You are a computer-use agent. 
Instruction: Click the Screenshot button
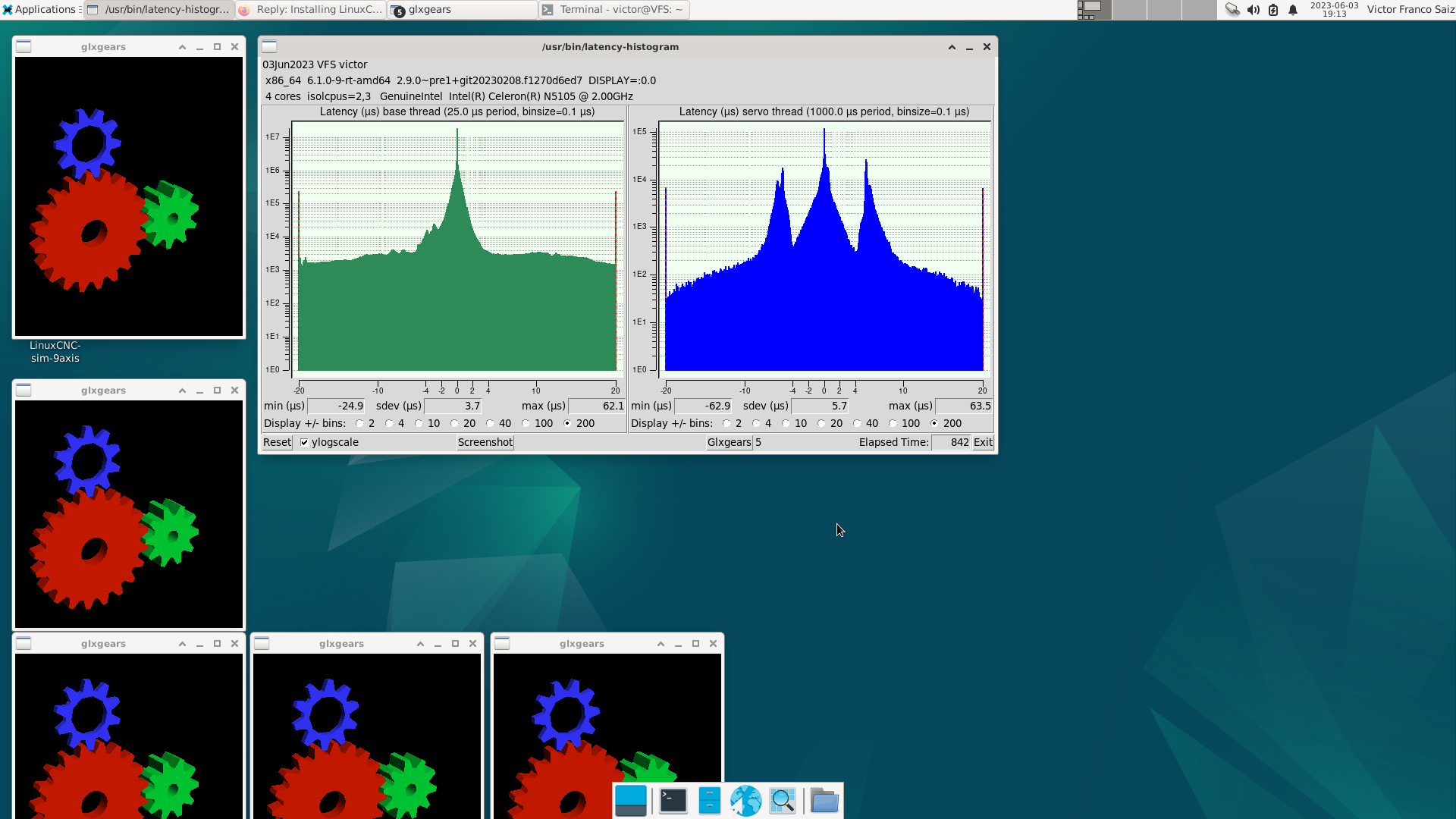click(485, 442)
